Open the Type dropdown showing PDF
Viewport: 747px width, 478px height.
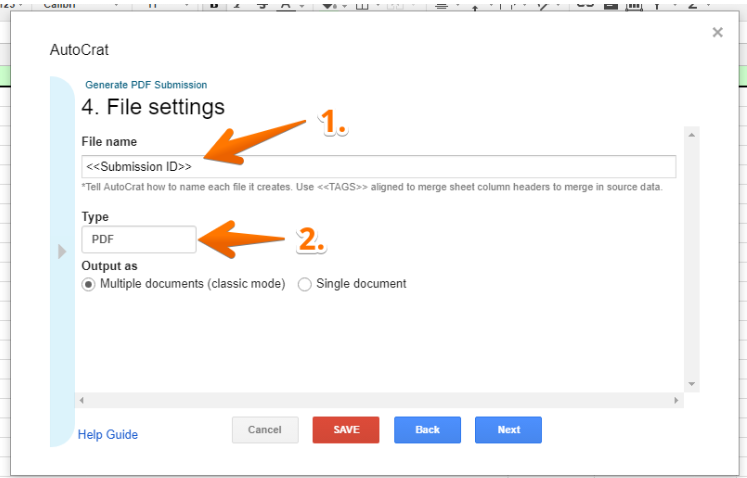click(139, 239)
